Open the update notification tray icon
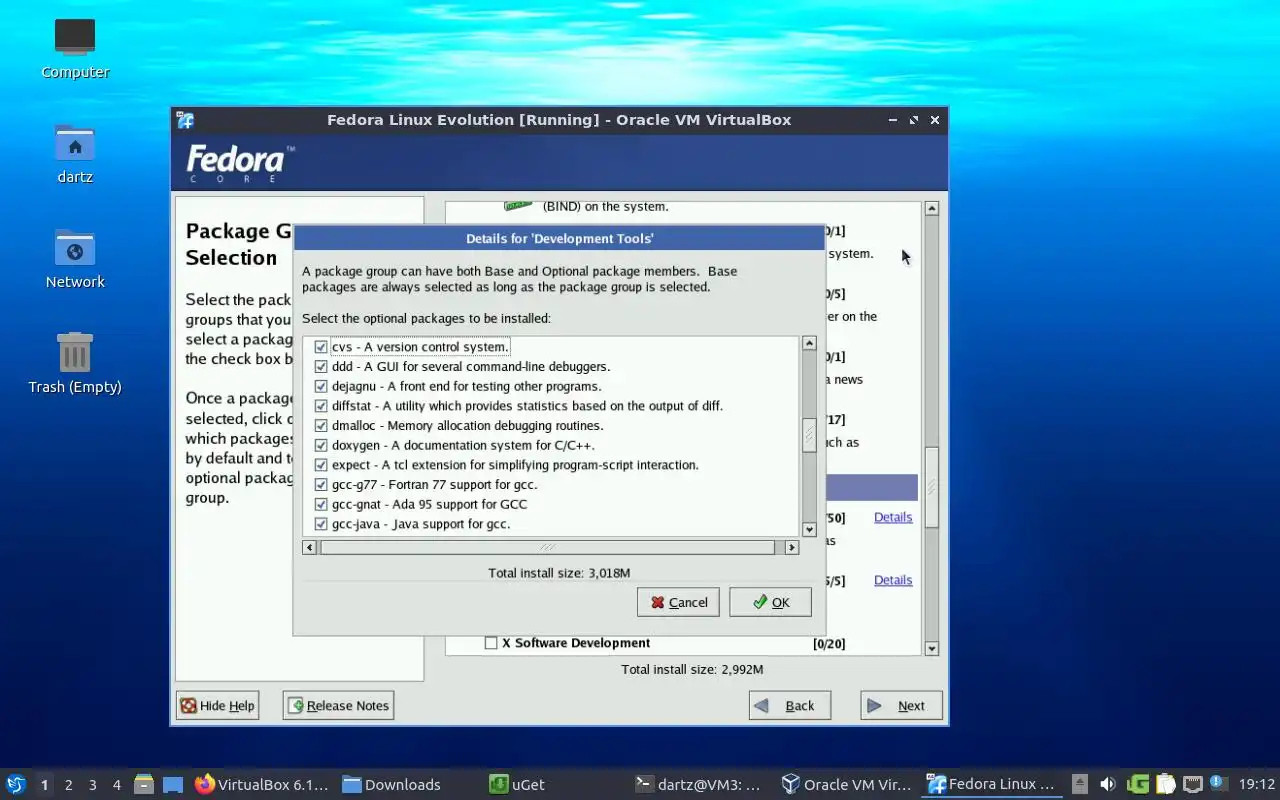Screen dimensions: 1280x800 click(1218, 783)
